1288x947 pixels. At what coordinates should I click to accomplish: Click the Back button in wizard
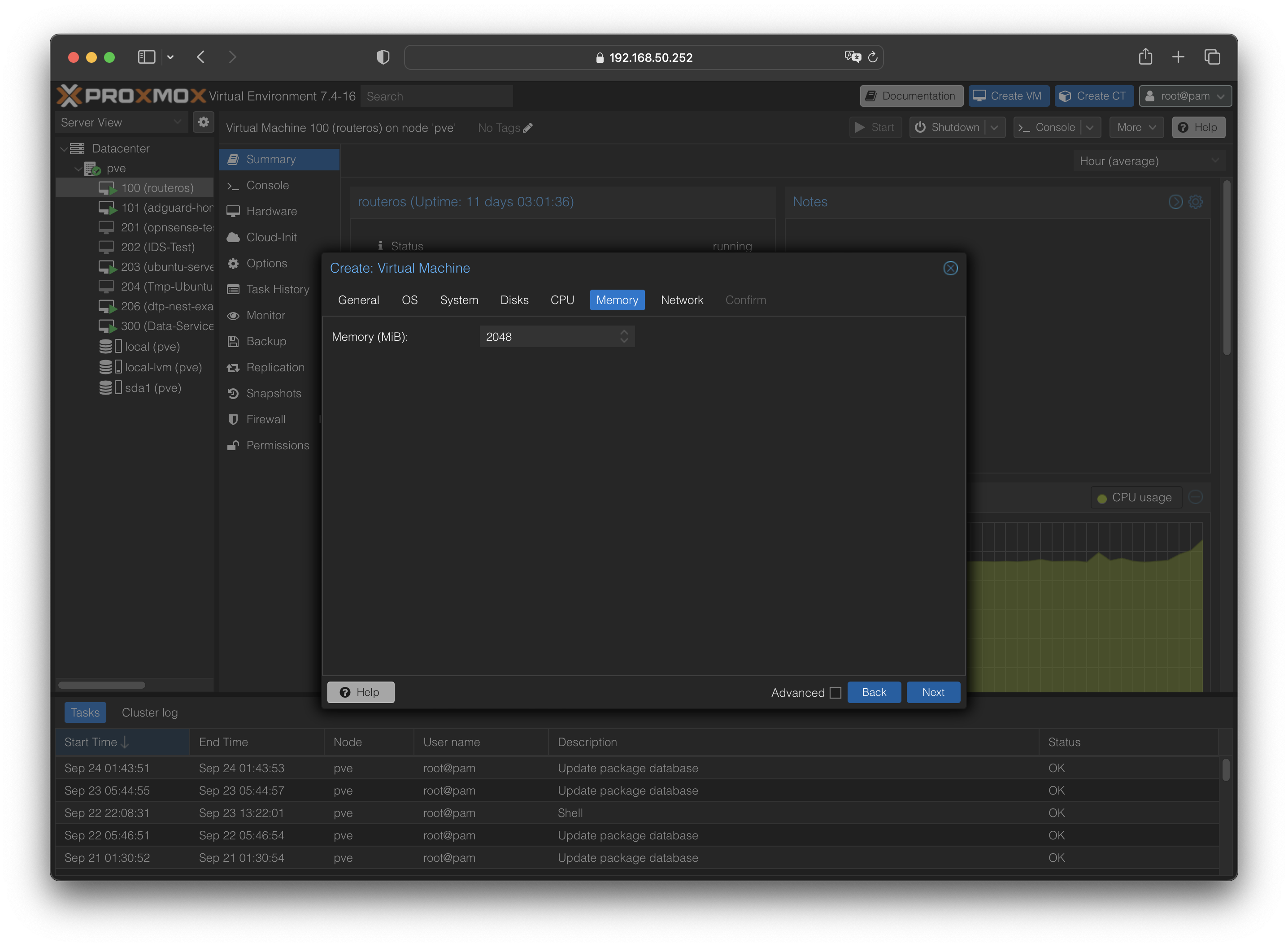[873, 692]
